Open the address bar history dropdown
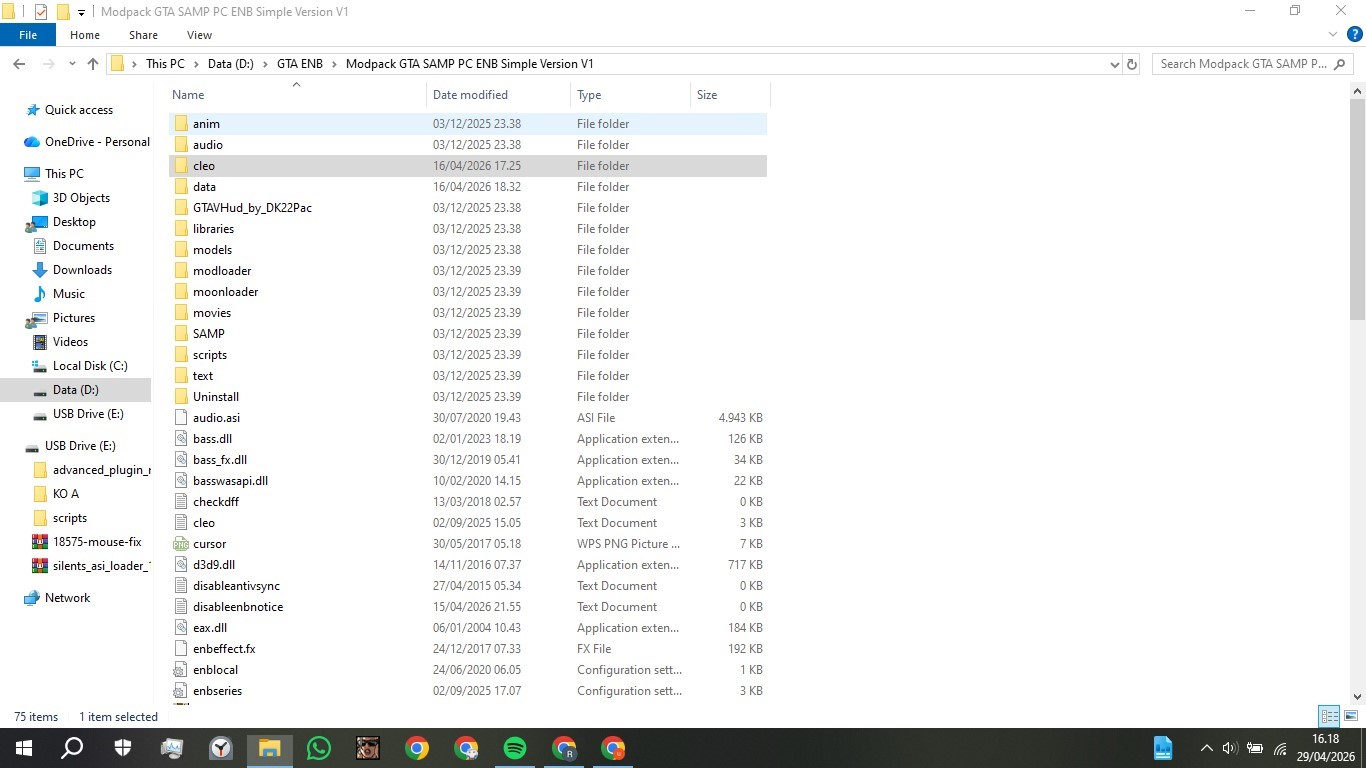Screen dimensions: 1366x768 [x=1115, y=64]
